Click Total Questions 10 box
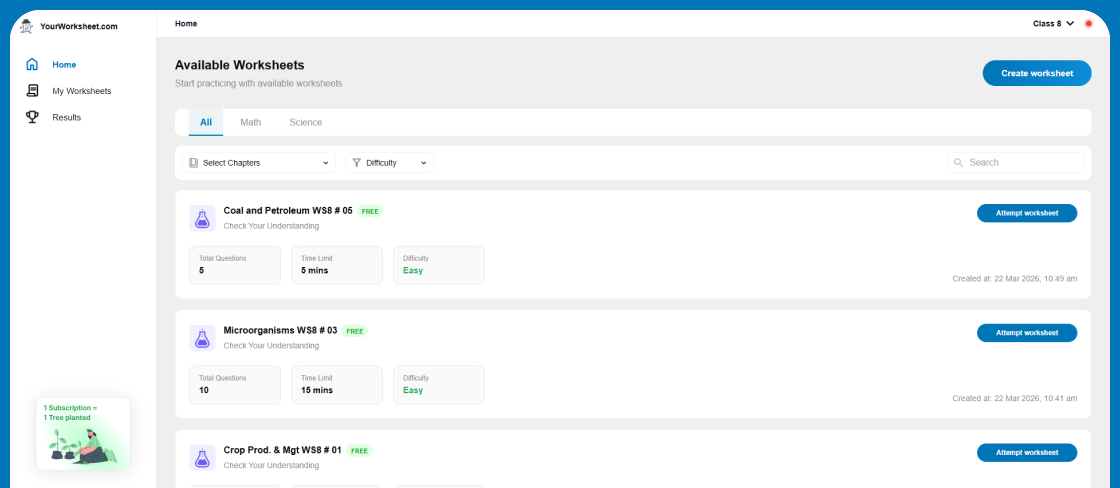 coord(235,385)
